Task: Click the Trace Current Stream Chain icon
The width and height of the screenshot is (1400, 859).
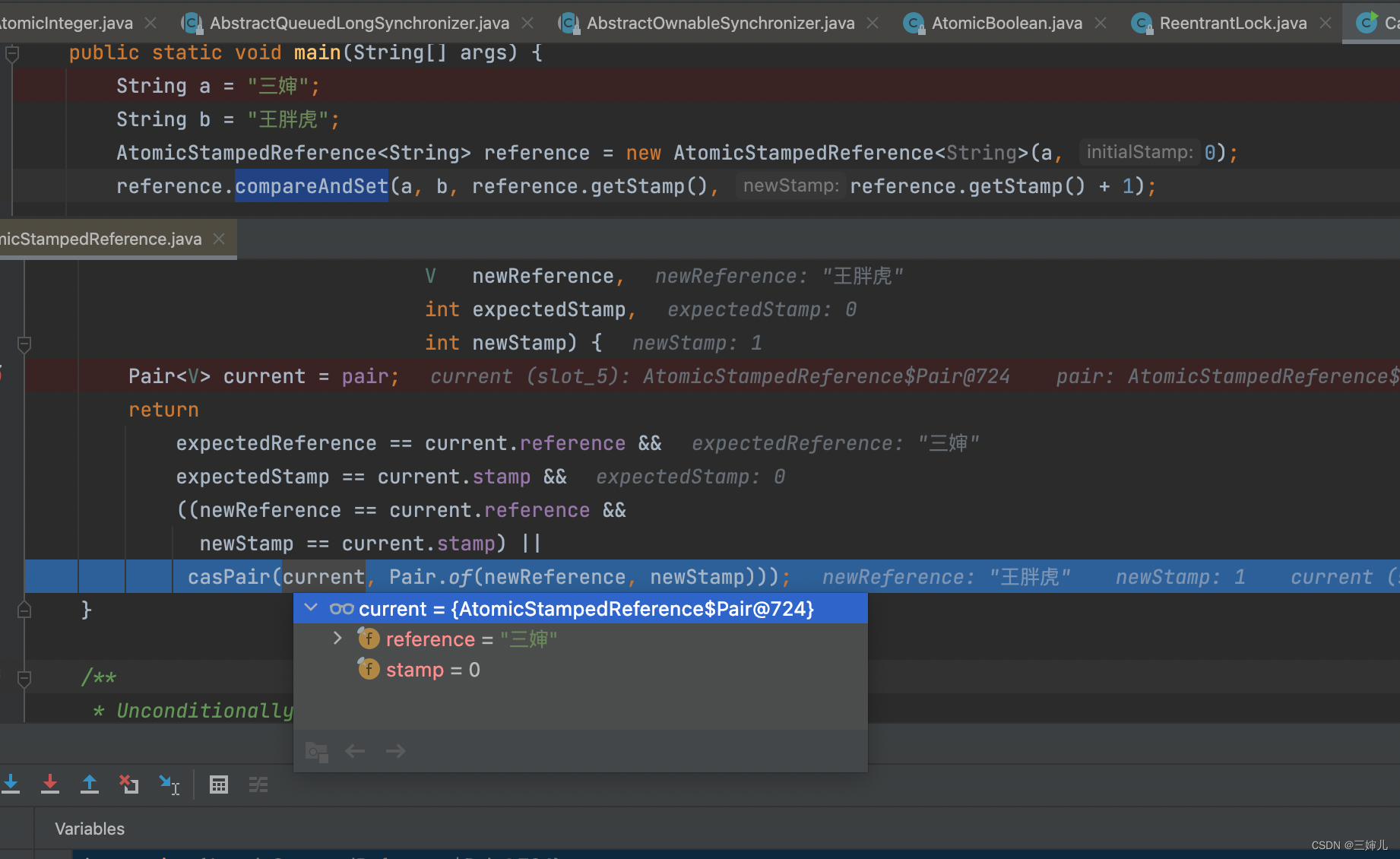Action: (x=258, y=784)
